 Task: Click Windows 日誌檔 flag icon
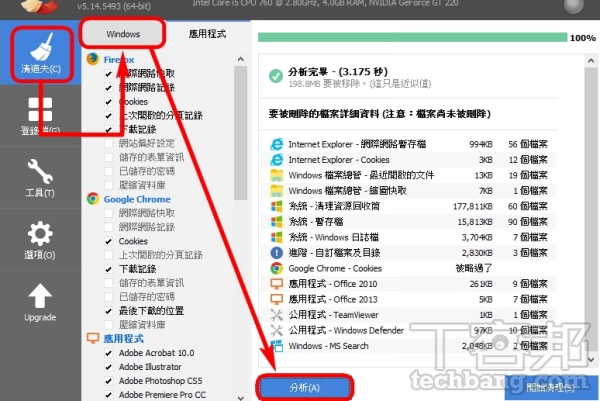(276, 237)
